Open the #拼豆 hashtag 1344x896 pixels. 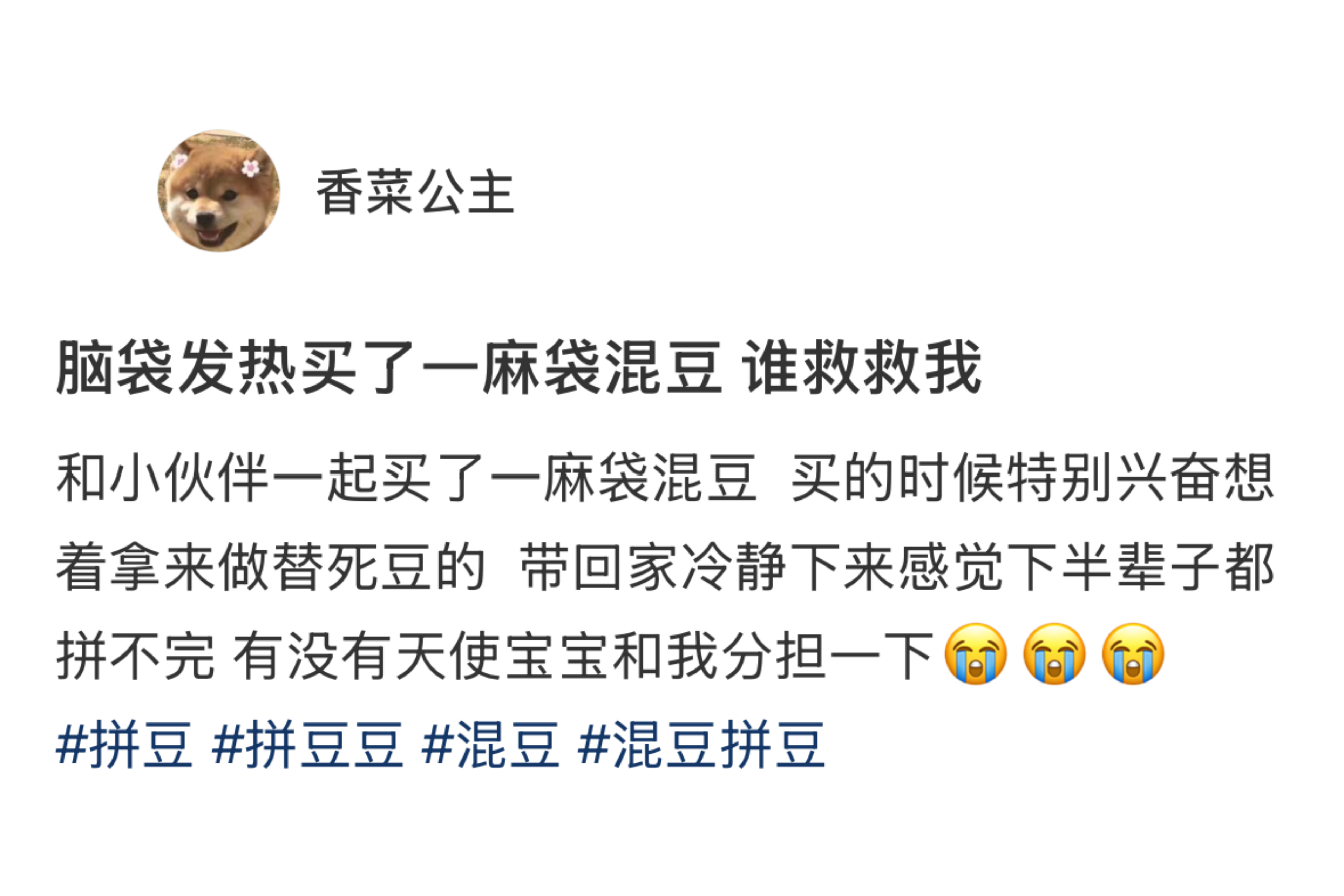124,745
